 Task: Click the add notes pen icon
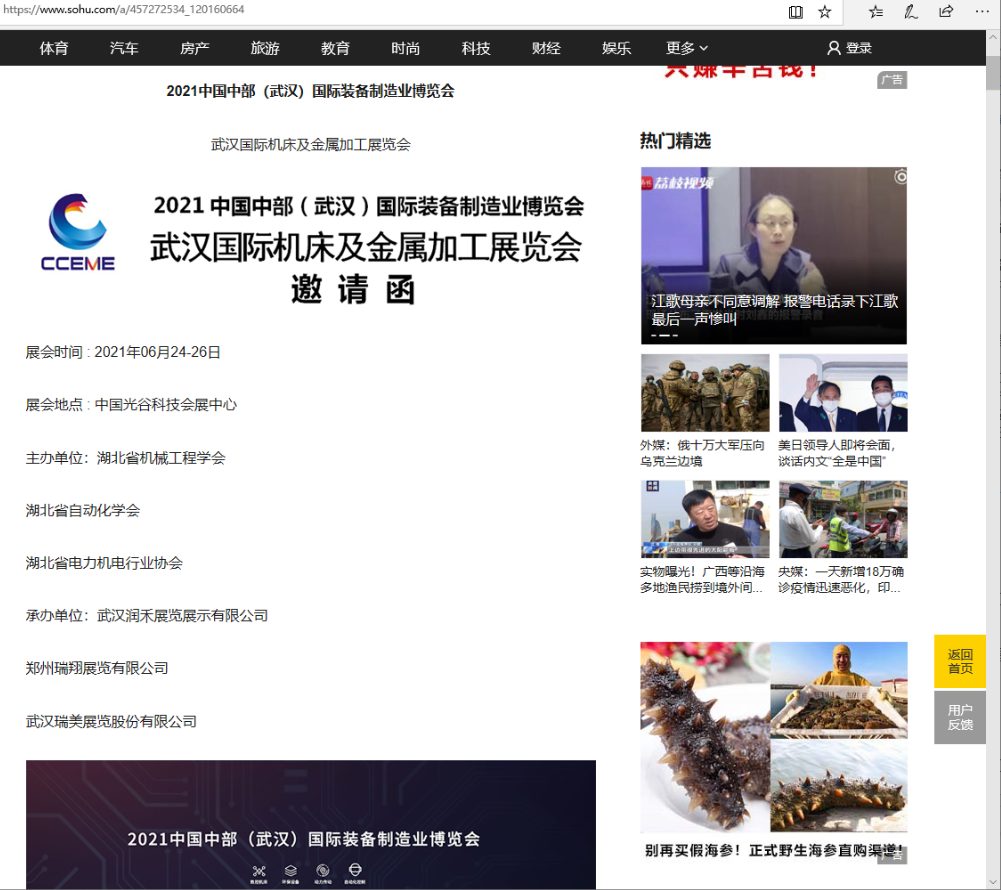(911, 12)
